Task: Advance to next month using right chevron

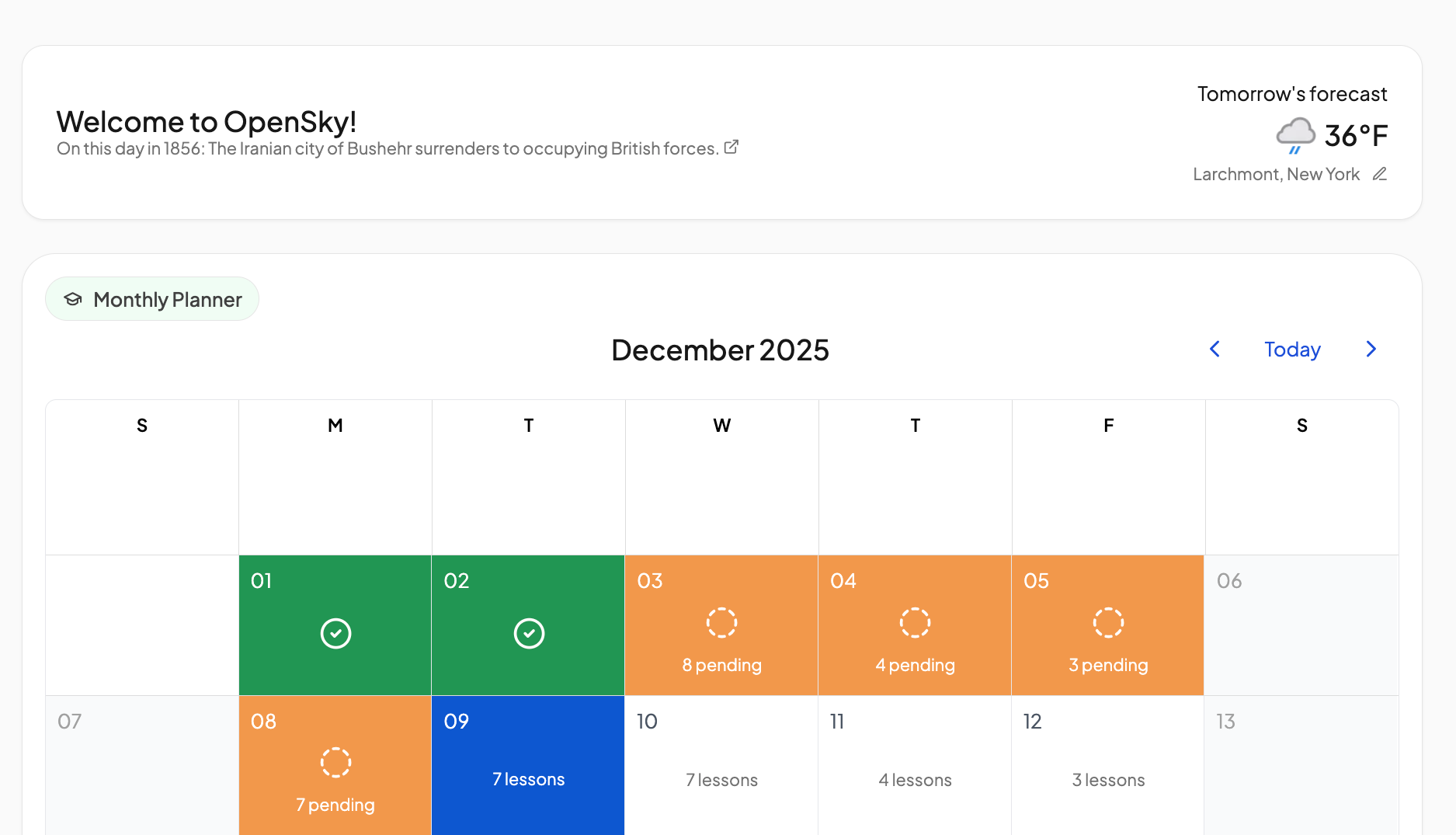Action: click(1371, 350)
